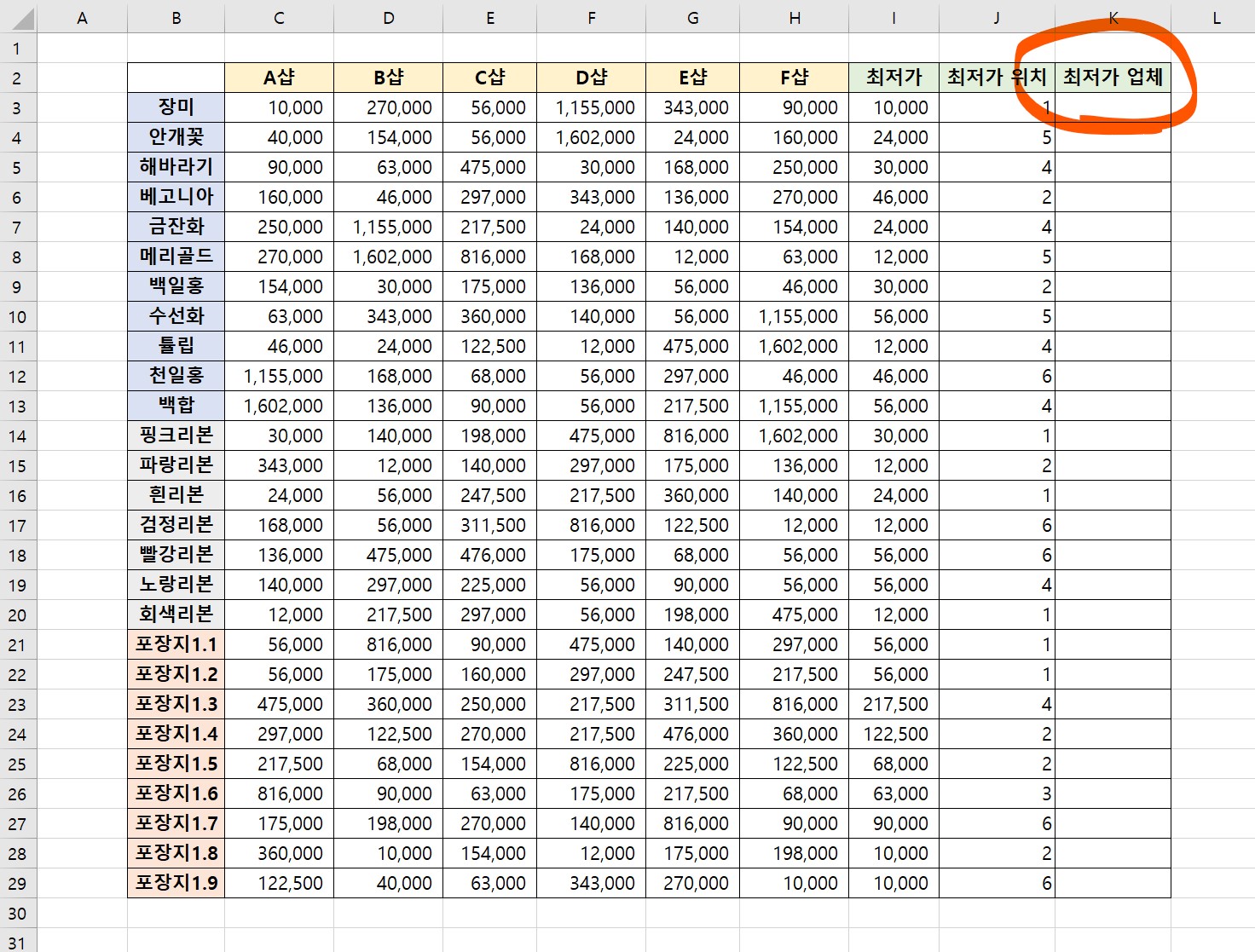Viewport: 1255px width, 952px height.
Task: Click the 파랑리본 row label
Action: (x=176, y=465)
